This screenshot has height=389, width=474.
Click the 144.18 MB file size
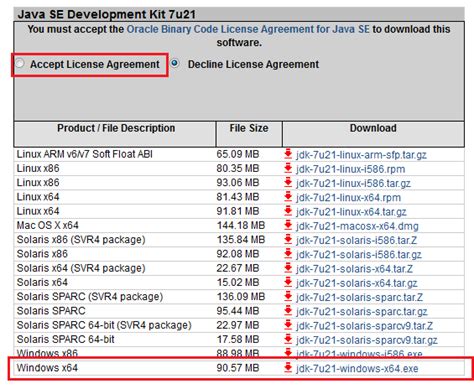click(x=241, y=226)
